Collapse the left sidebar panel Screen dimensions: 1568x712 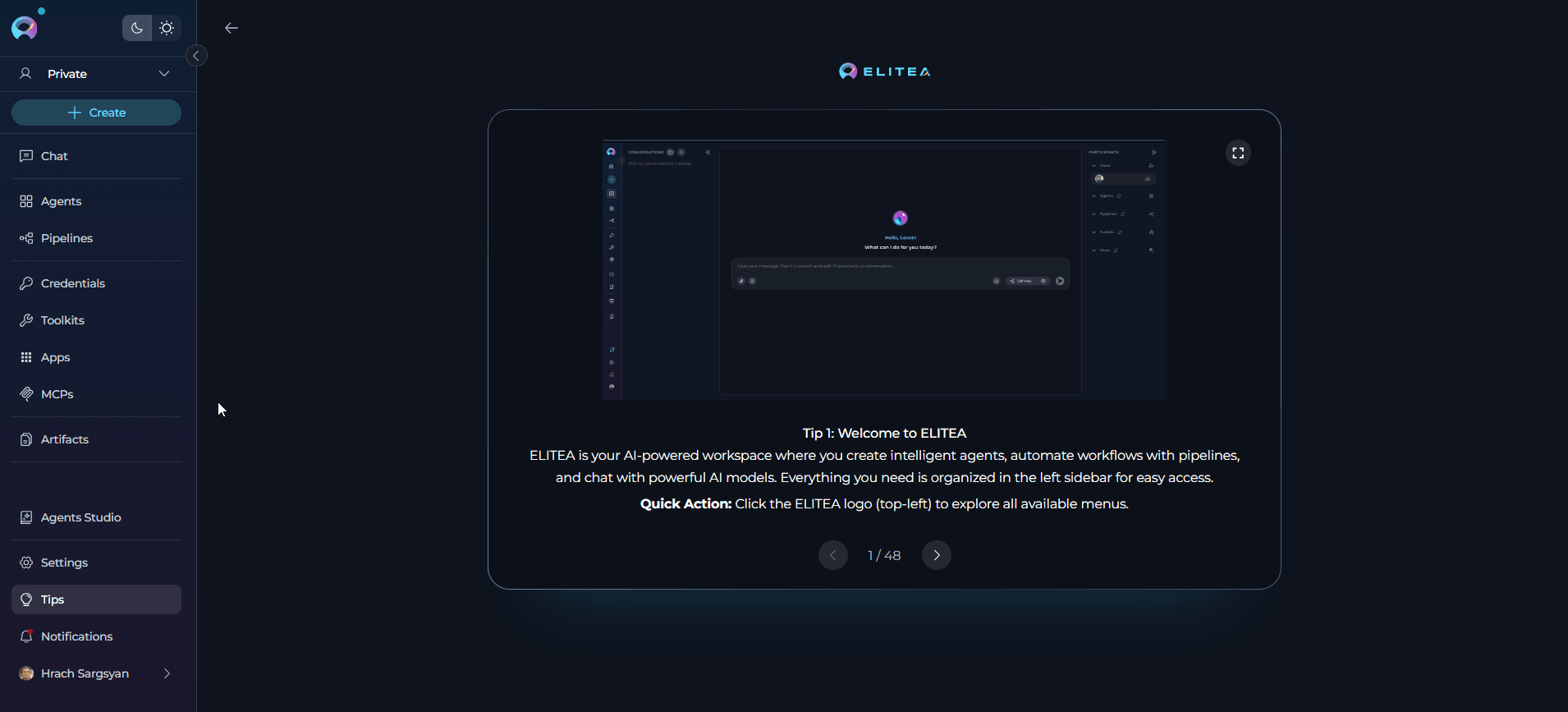196,56
